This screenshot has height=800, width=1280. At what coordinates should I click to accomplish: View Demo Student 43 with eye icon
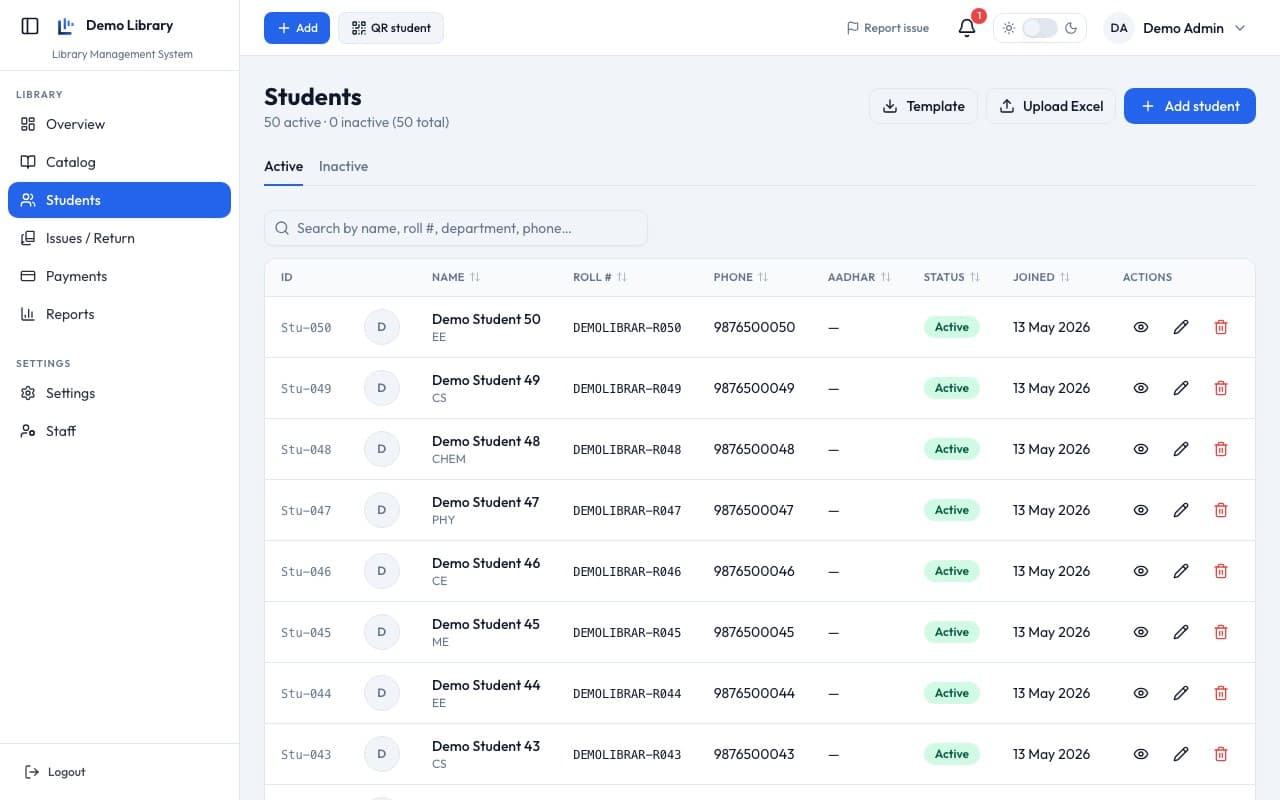click(x=1141, y=754)
